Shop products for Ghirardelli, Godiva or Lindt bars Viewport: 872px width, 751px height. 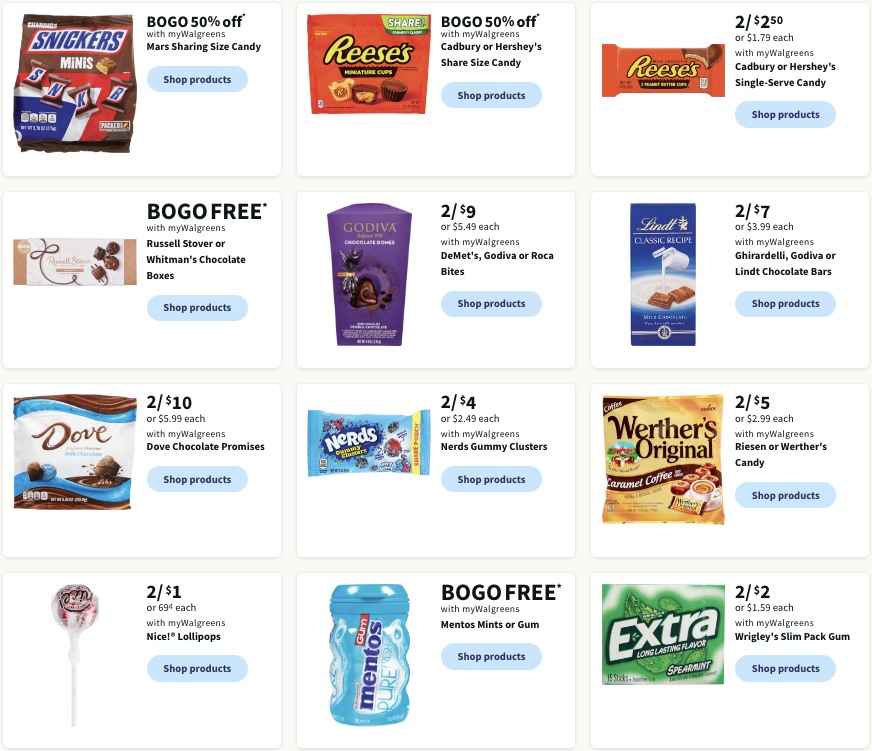(785, 304)
